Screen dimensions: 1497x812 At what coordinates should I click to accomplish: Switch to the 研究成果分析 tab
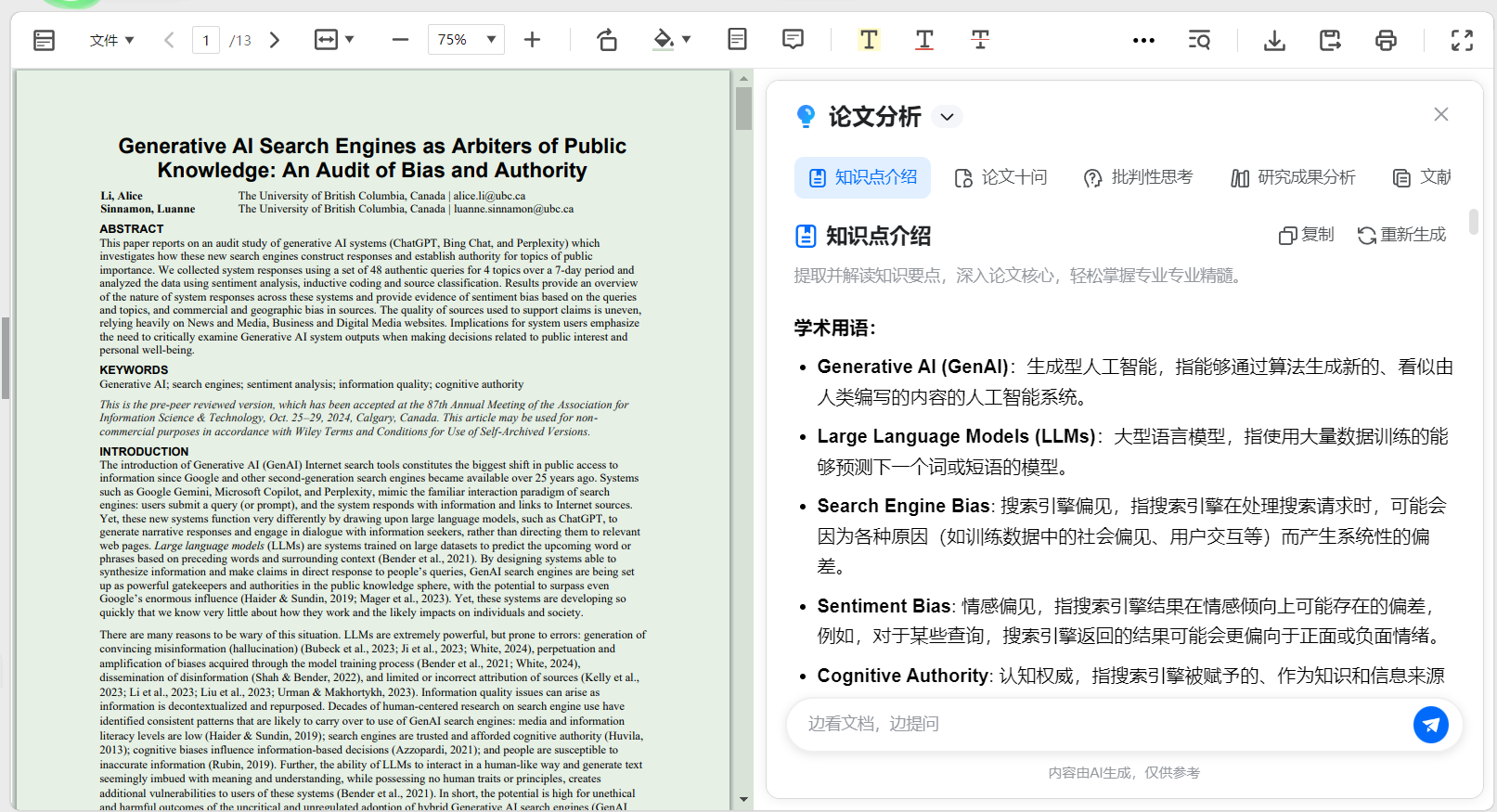click(1293, 177)
